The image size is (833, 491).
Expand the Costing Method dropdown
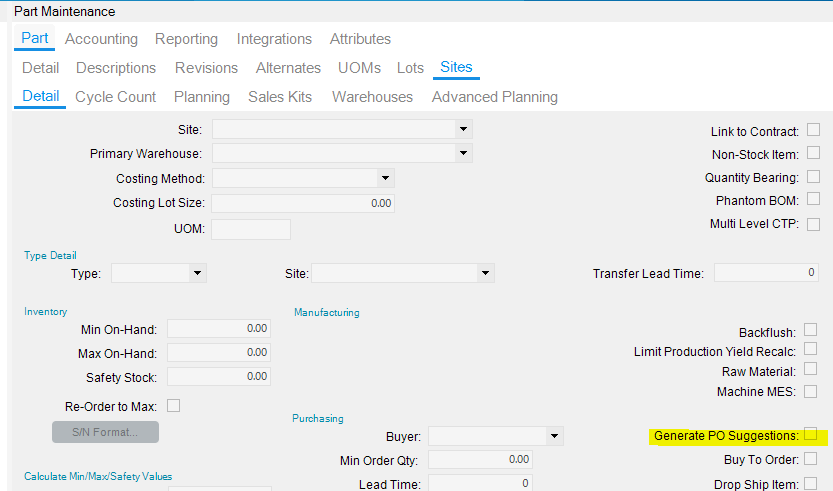coord(384,178)
